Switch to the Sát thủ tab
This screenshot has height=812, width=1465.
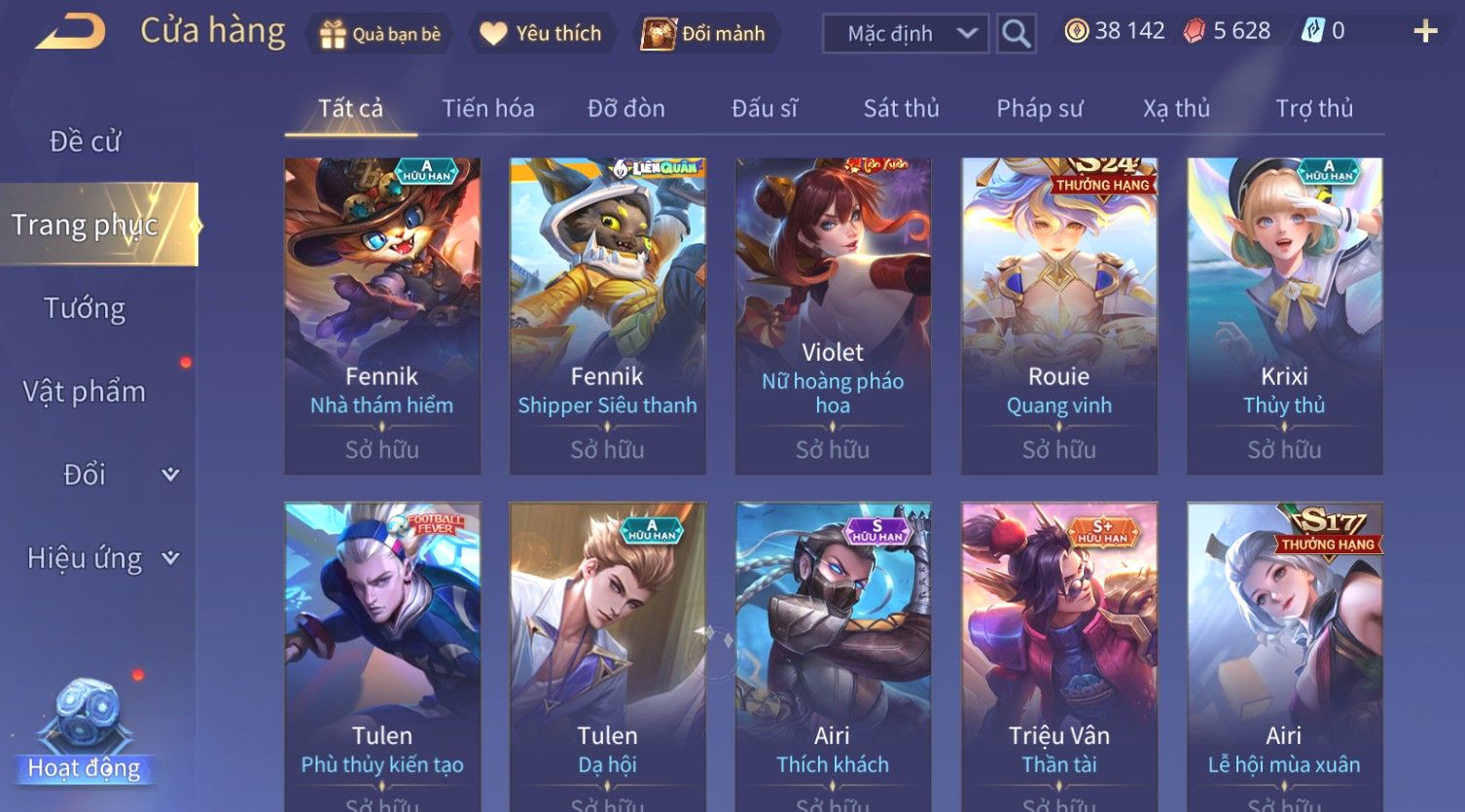[x=902, y=108]
